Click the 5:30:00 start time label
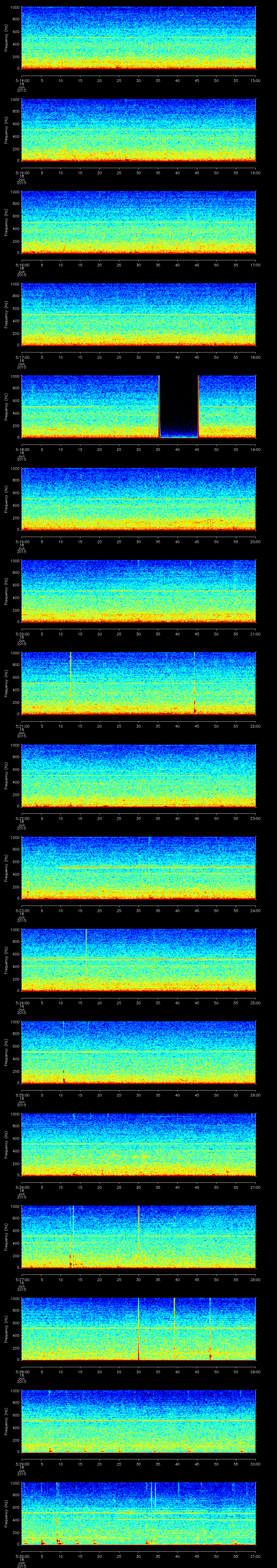Viewport: 277px width, 1568px height. [22, 1556]
